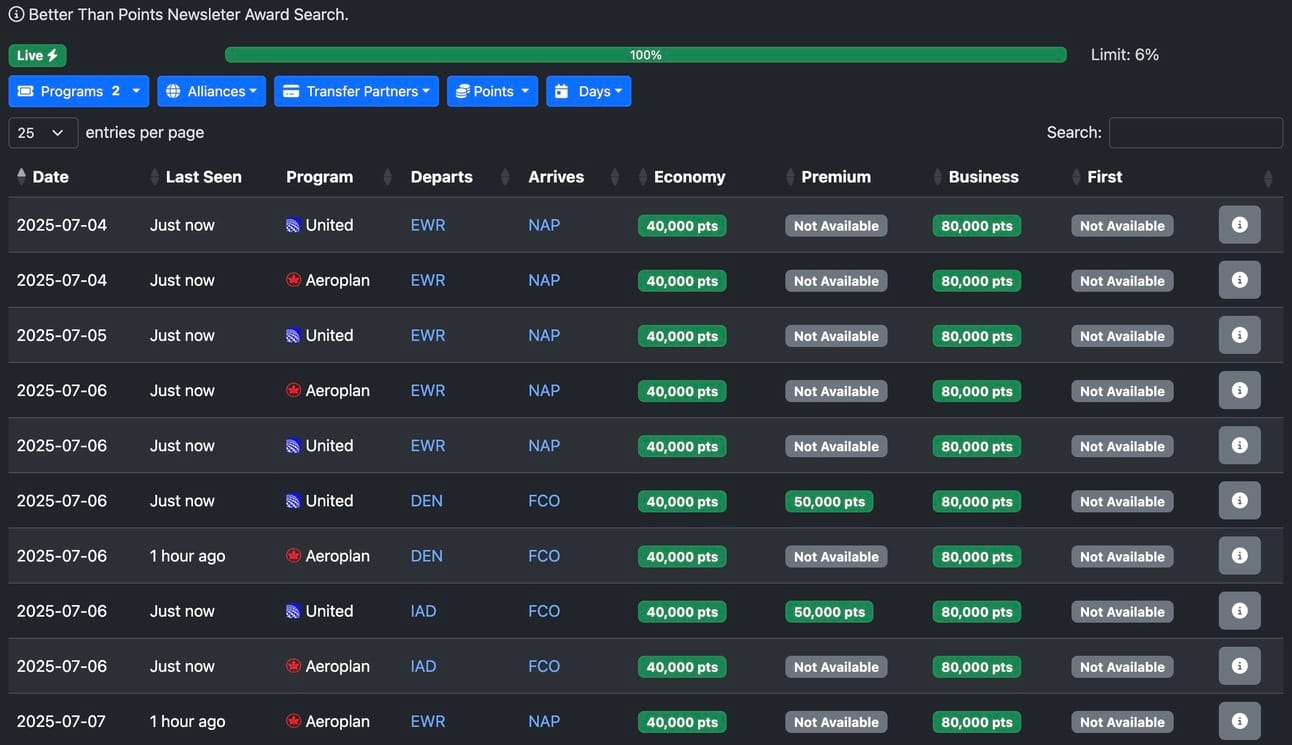View details of Aeroplan IAD–FCO row

click(x=1239, y=665)
